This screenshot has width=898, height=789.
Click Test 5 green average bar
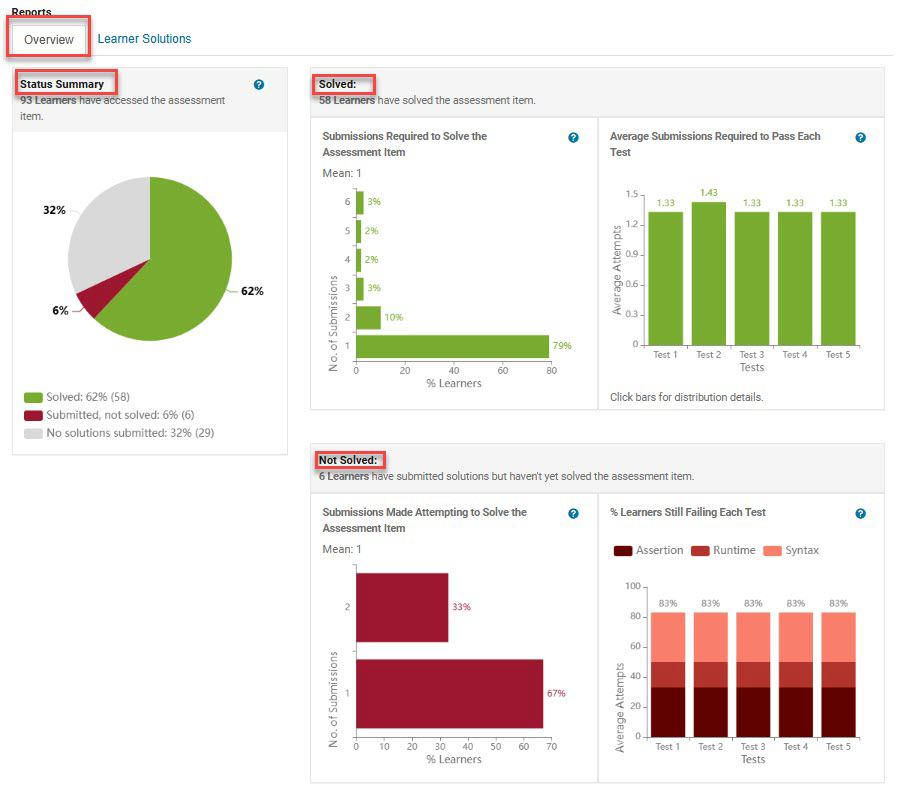838,278
